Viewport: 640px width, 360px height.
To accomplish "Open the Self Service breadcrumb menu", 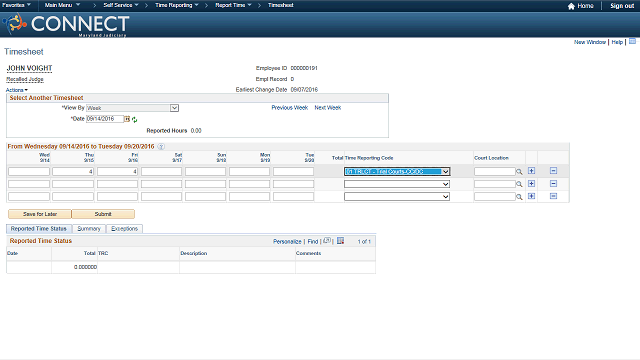I will [x=121, y=5].
